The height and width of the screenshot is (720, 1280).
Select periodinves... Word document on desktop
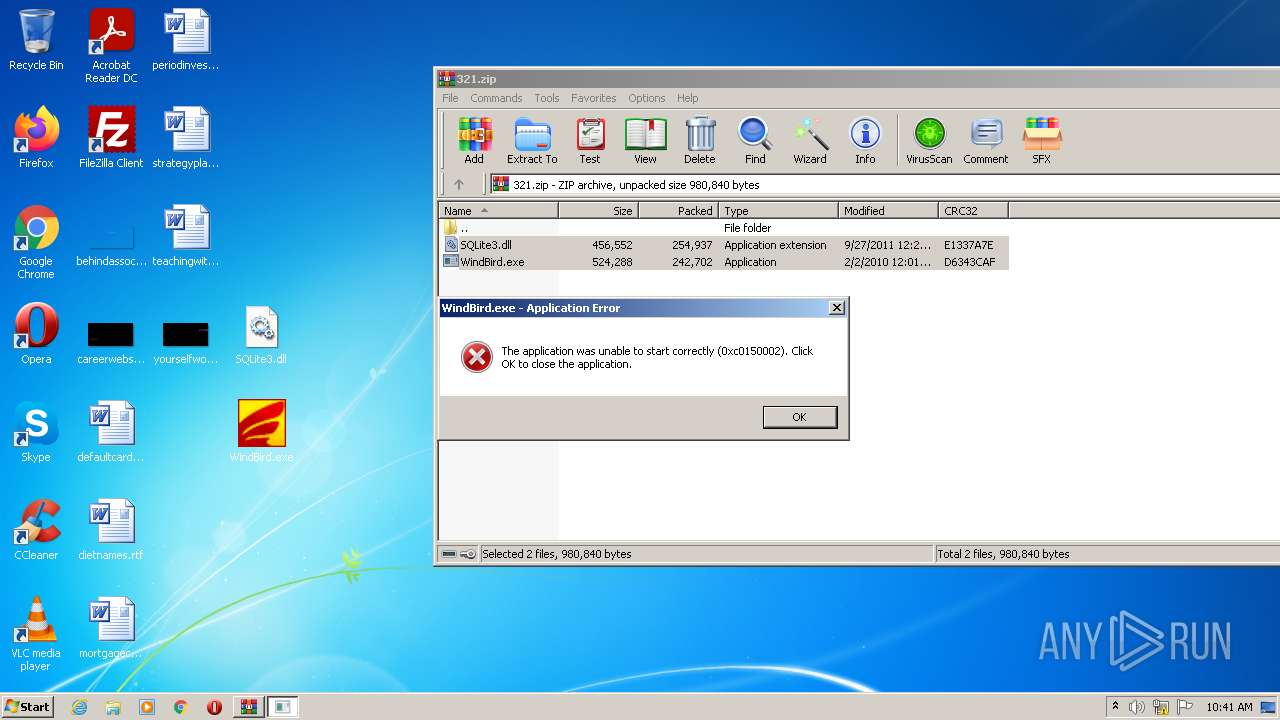pyautogui.click(x=186, y=40)
